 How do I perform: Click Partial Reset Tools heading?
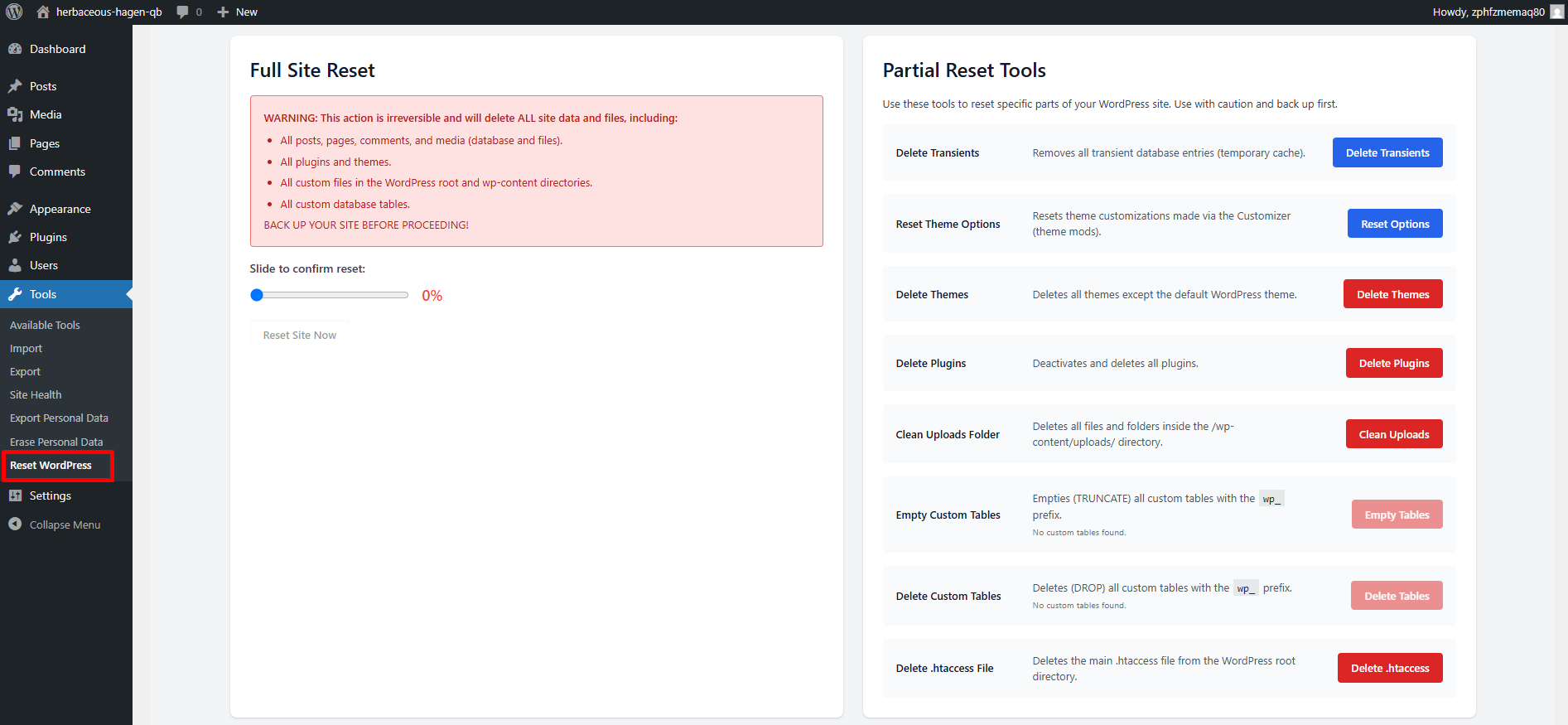[964, 70]
